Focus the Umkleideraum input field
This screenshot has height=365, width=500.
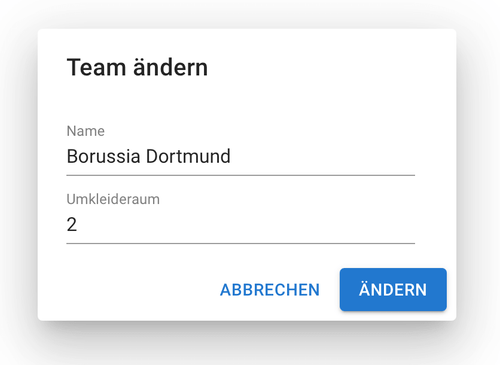[x=240, y=224]
